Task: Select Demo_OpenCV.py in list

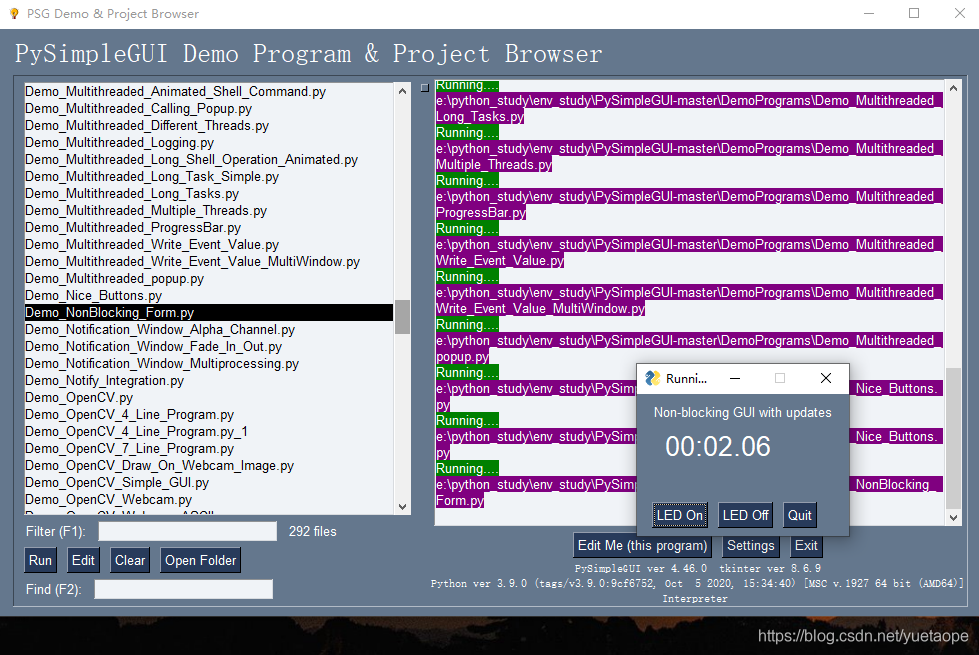Action: tap(209, 398)
